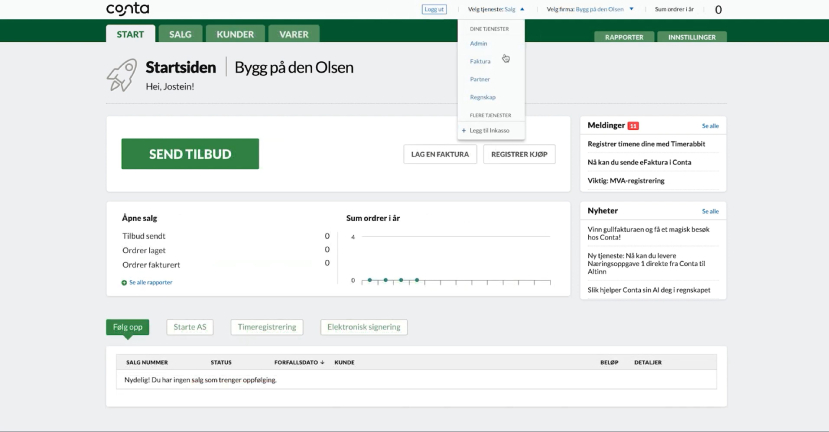829x432 pixels.
Task: Collapse the Velg tjeneste dropdown
Action: coord(522,10)
